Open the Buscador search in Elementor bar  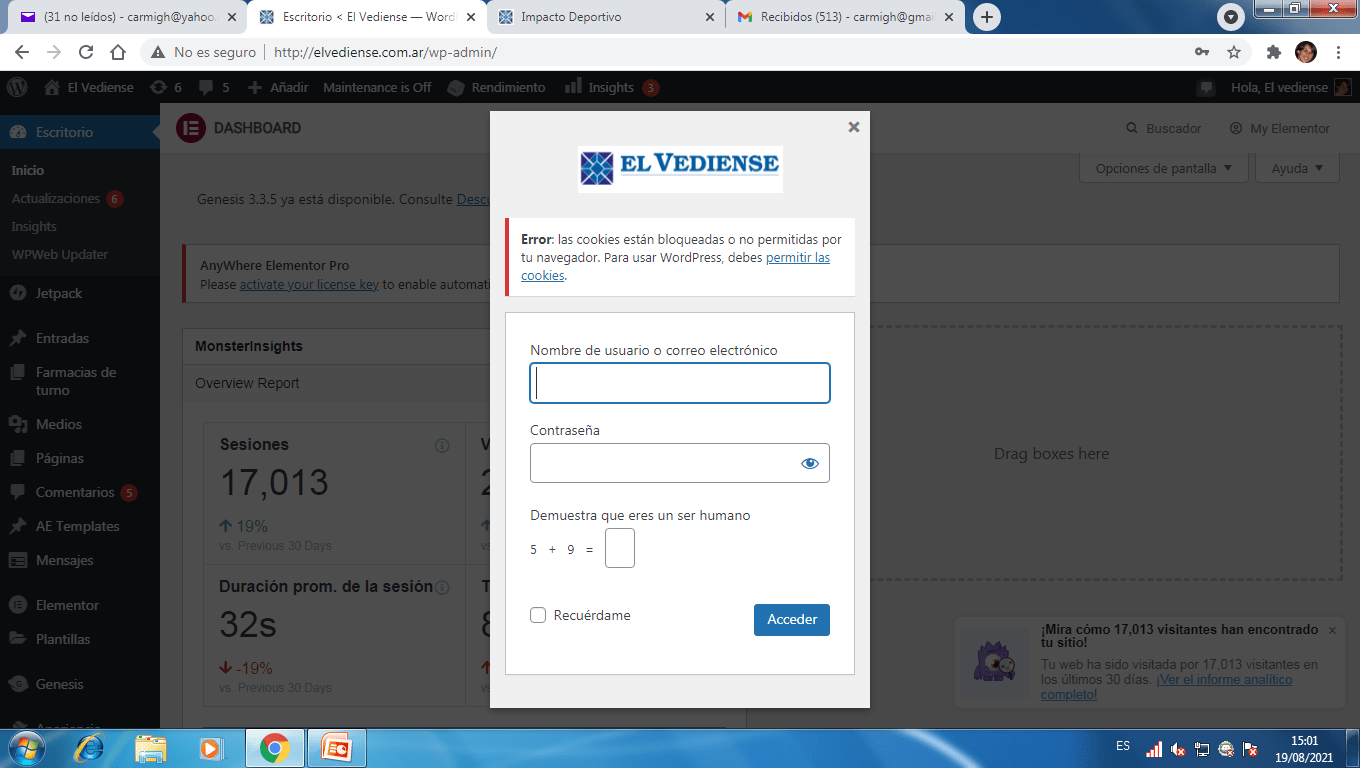click(x=1164, y=128)
